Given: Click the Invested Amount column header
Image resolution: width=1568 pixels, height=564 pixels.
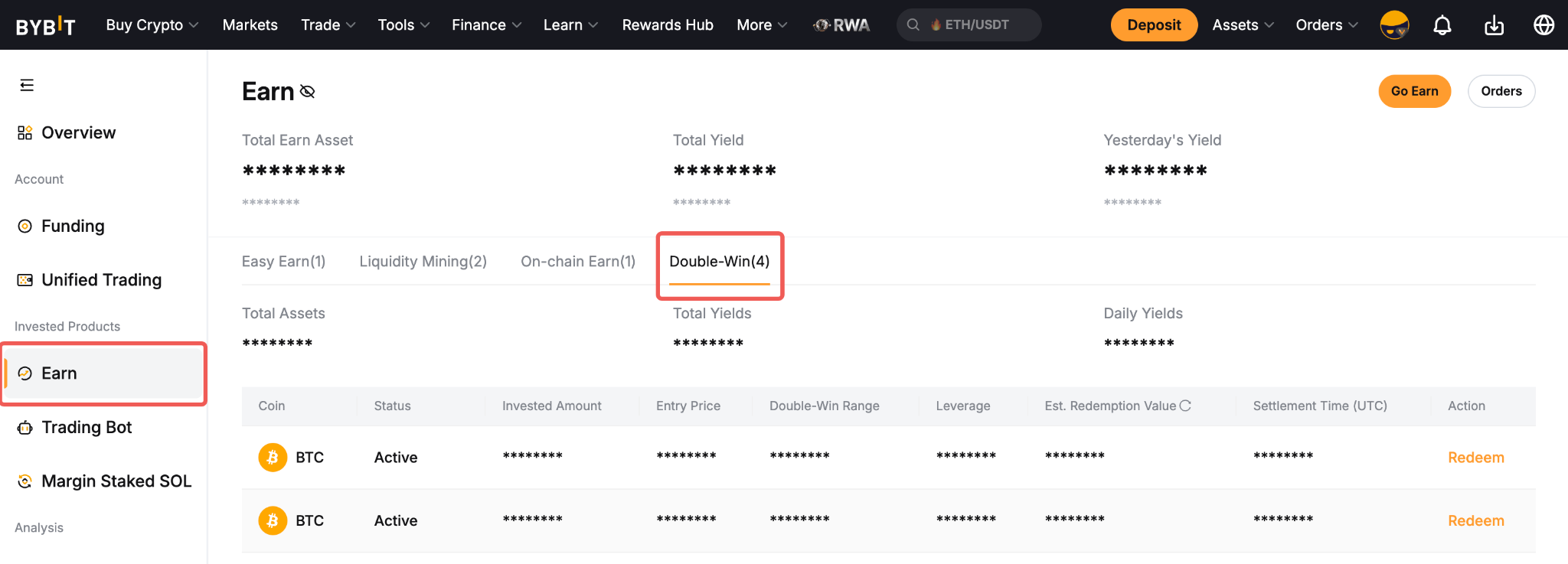Looking at the screenshot, I should point(552,406).
